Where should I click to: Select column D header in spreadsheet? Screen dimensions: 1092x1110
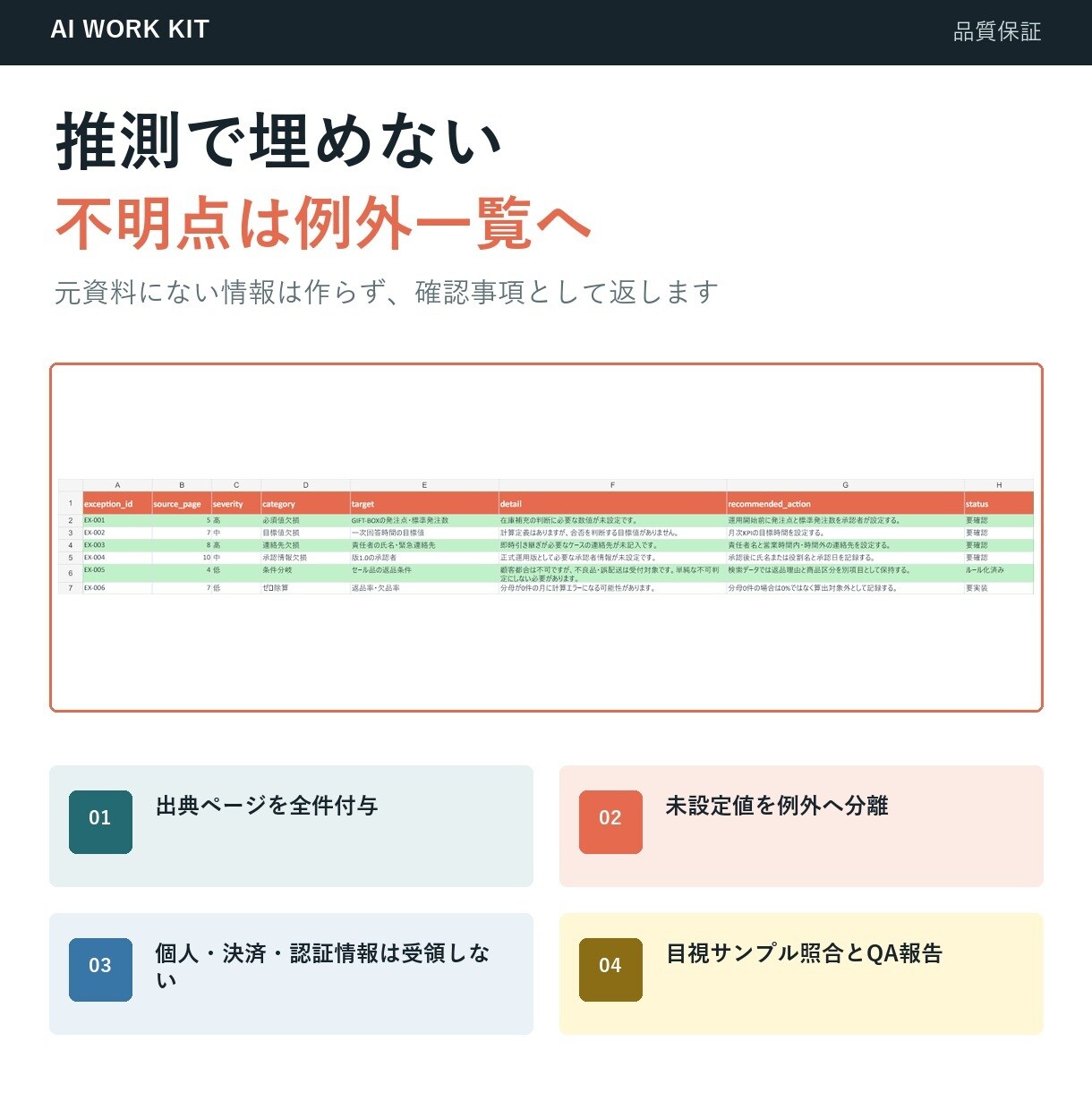coord(305,485)
